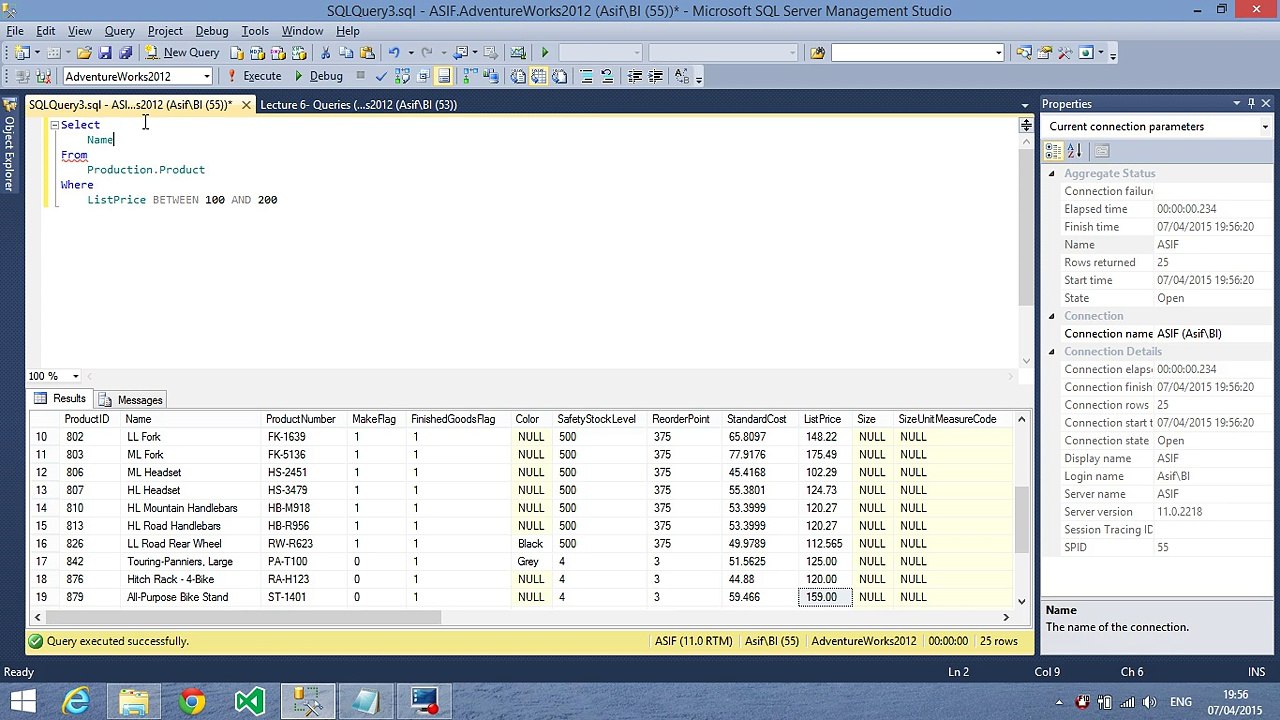Toggle Include Client Statistics
1280x720 pixels.
492,76
